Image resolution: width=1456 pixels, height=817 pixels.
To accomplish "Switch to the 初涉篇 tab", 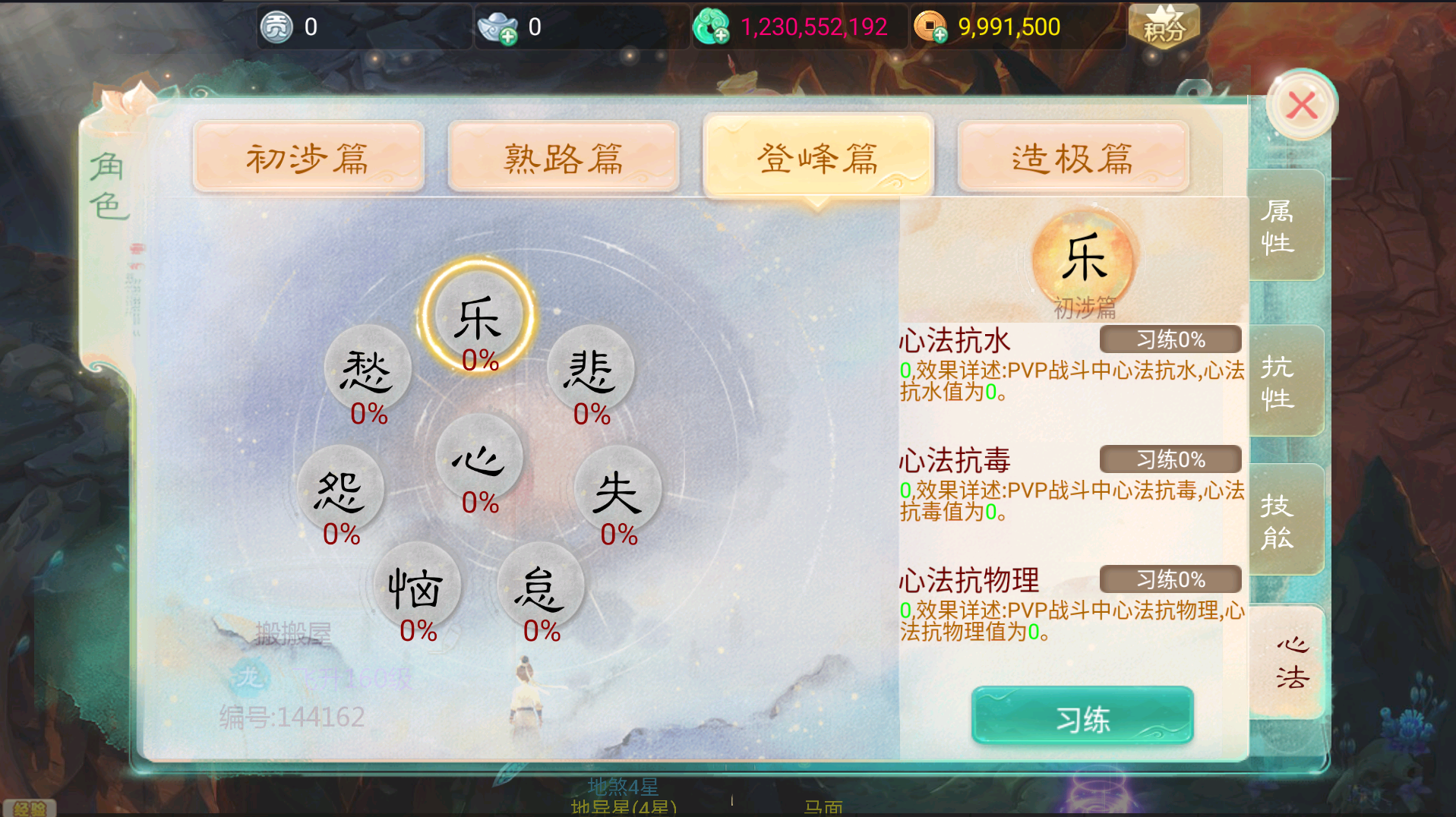I will click(x=308, y=157).
